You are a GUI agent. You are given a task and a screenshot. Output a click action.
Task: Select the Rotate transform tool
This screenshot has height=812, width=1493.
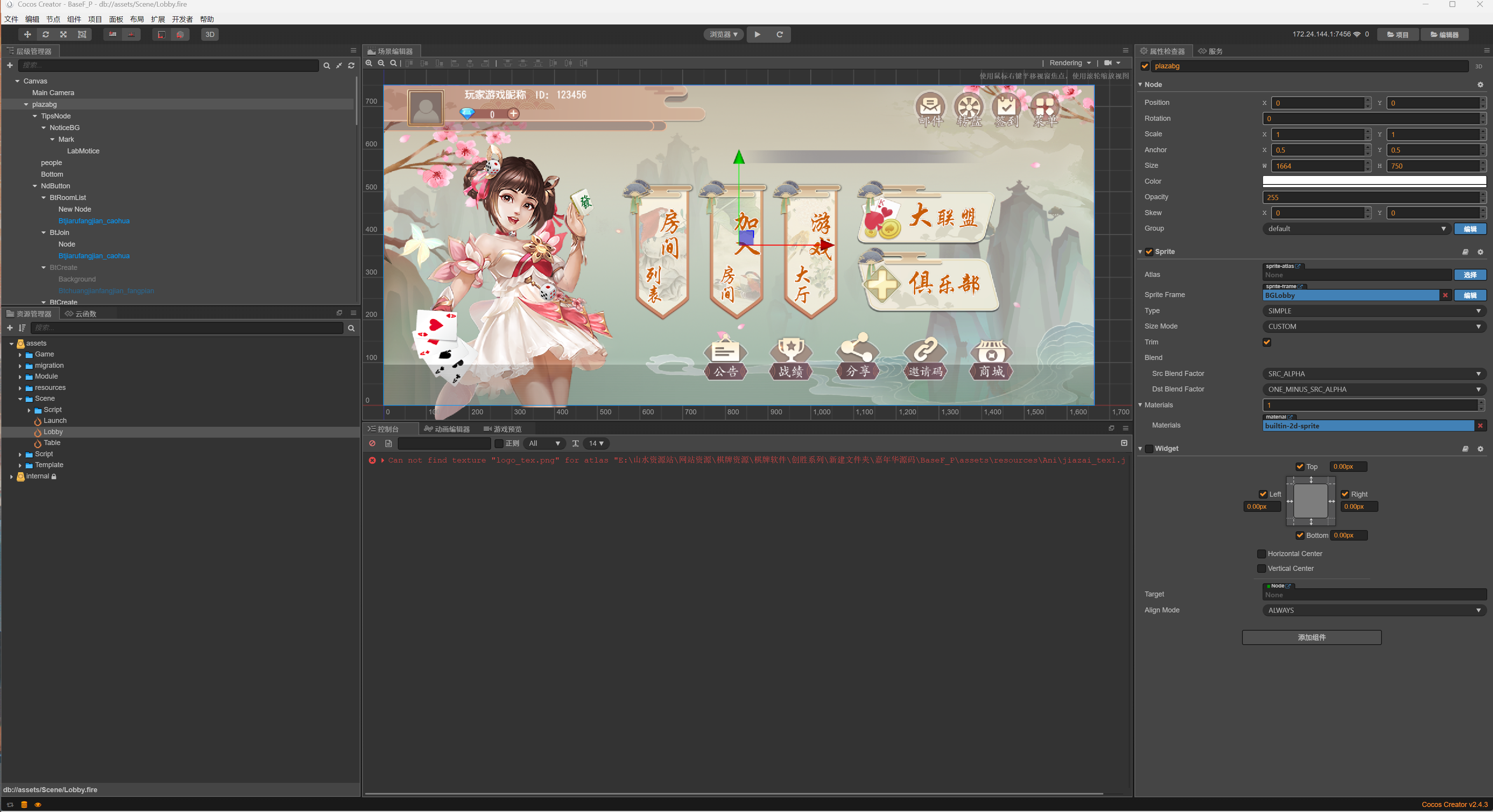46,34
